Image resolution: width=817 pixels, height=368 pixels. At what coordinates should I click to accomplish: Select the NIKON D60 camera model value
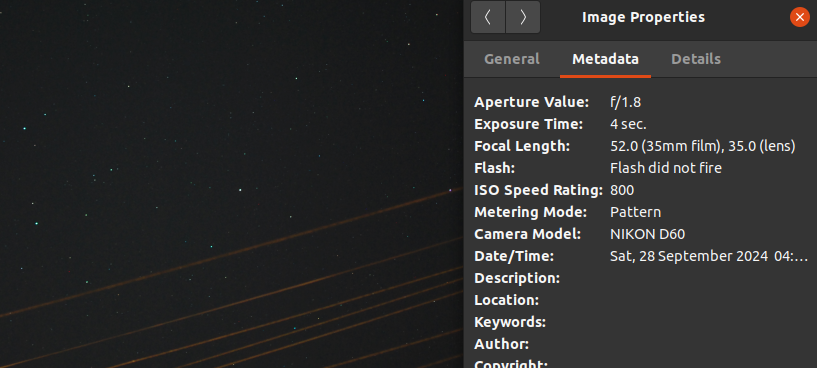tap(647, 234)
